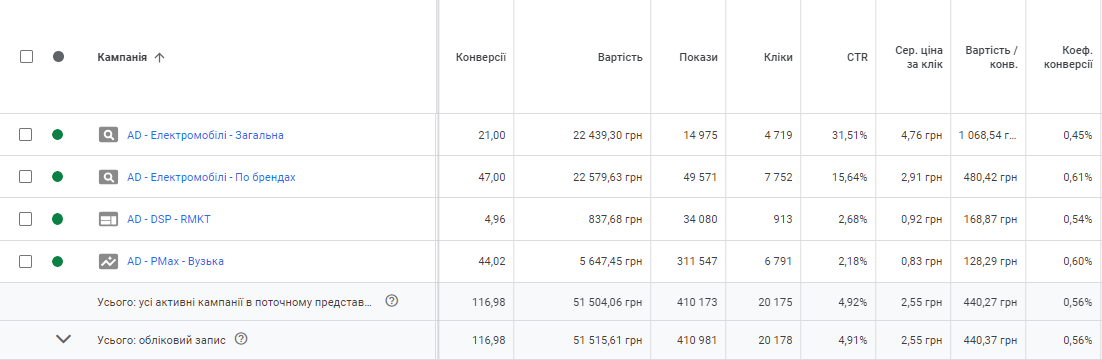Image resolution: width=1102 pixels, height=360 pixels.
Task: Click green status dot of Електромобілі - Загальна
Action: click(58, 135)
